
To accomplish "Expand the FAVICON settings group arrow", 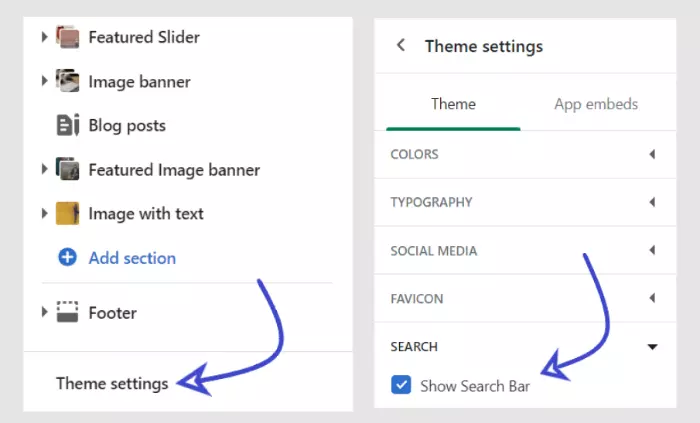I will click(x=652, y=298).
